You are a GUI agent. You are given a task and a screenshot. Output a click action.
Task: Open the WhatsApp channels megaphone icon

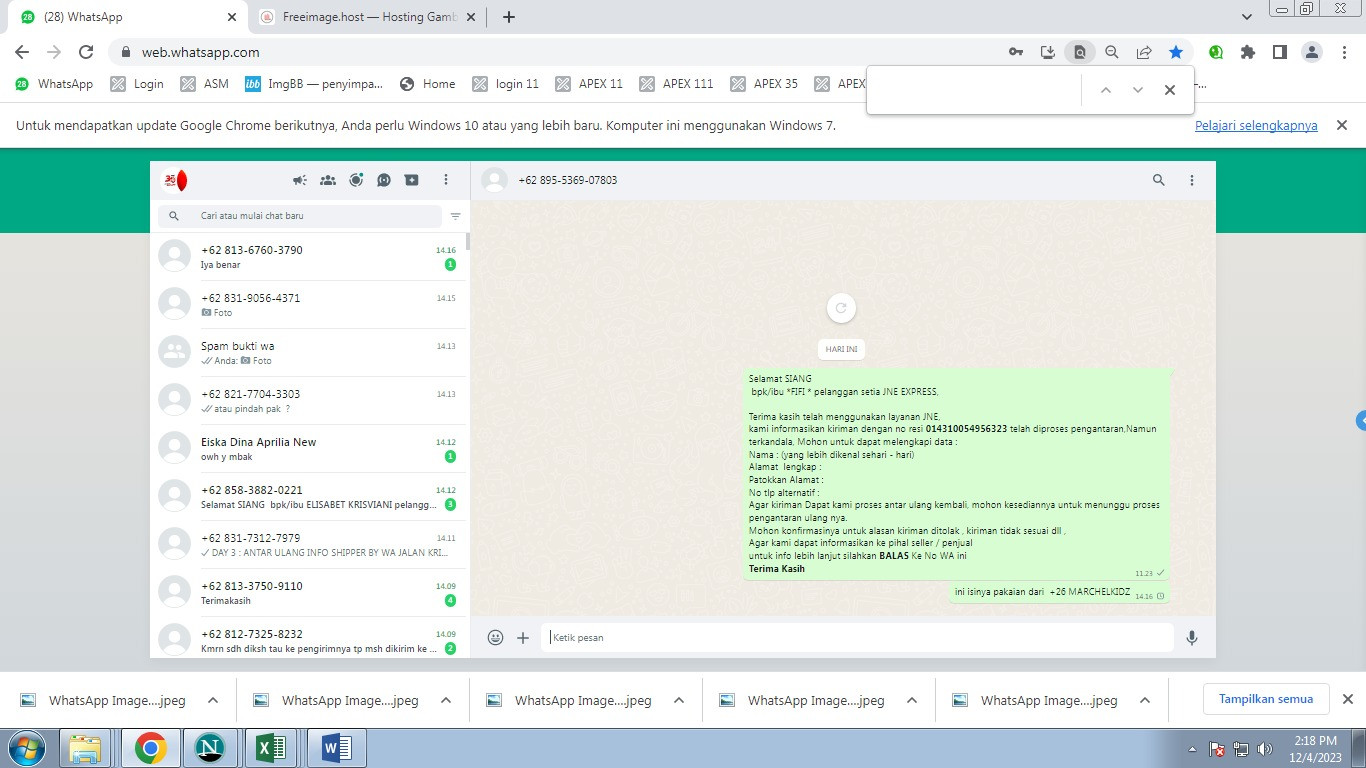[x=299, y=180]
